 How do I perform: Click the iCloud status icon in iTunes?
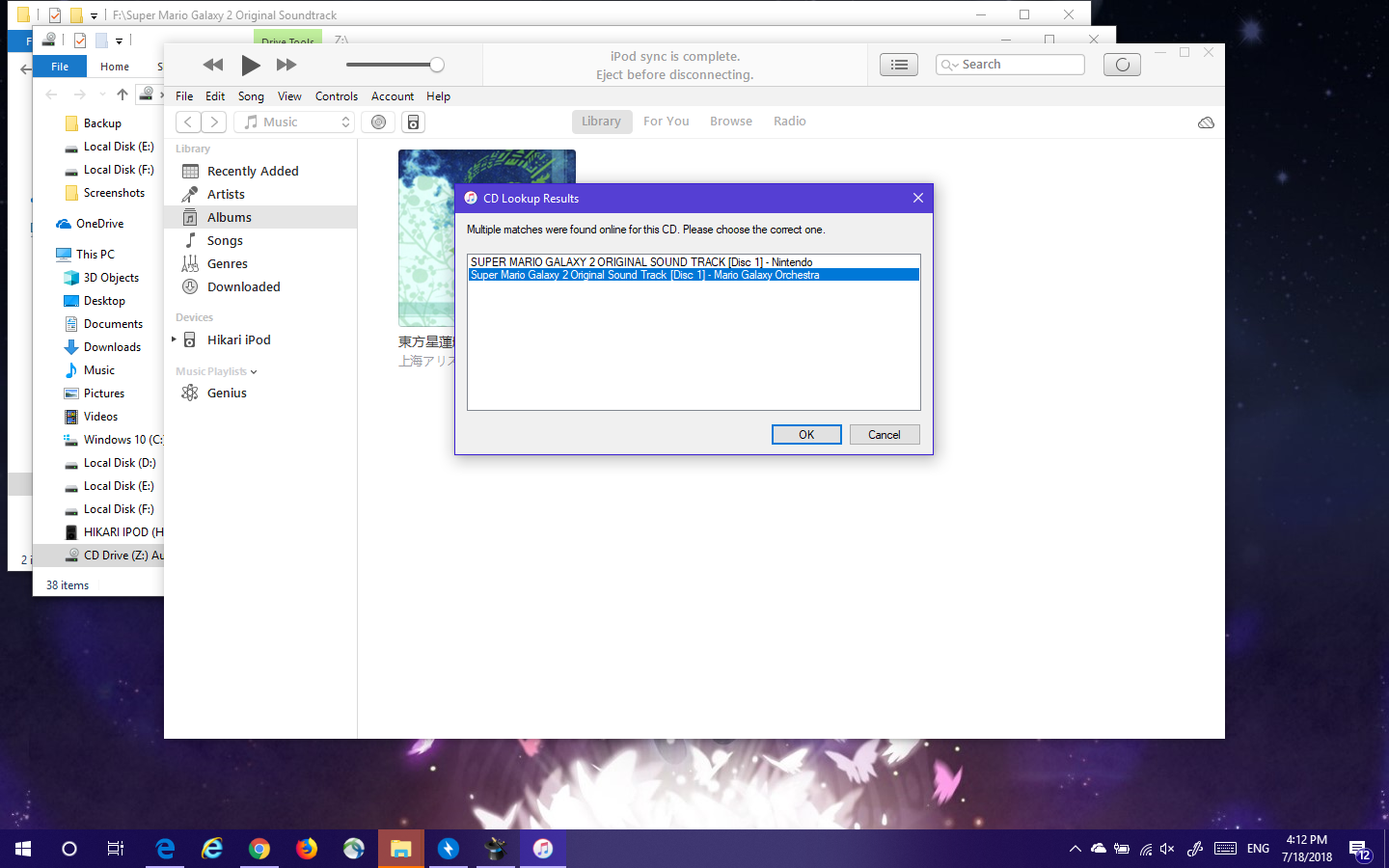(x=1206, y=122)
